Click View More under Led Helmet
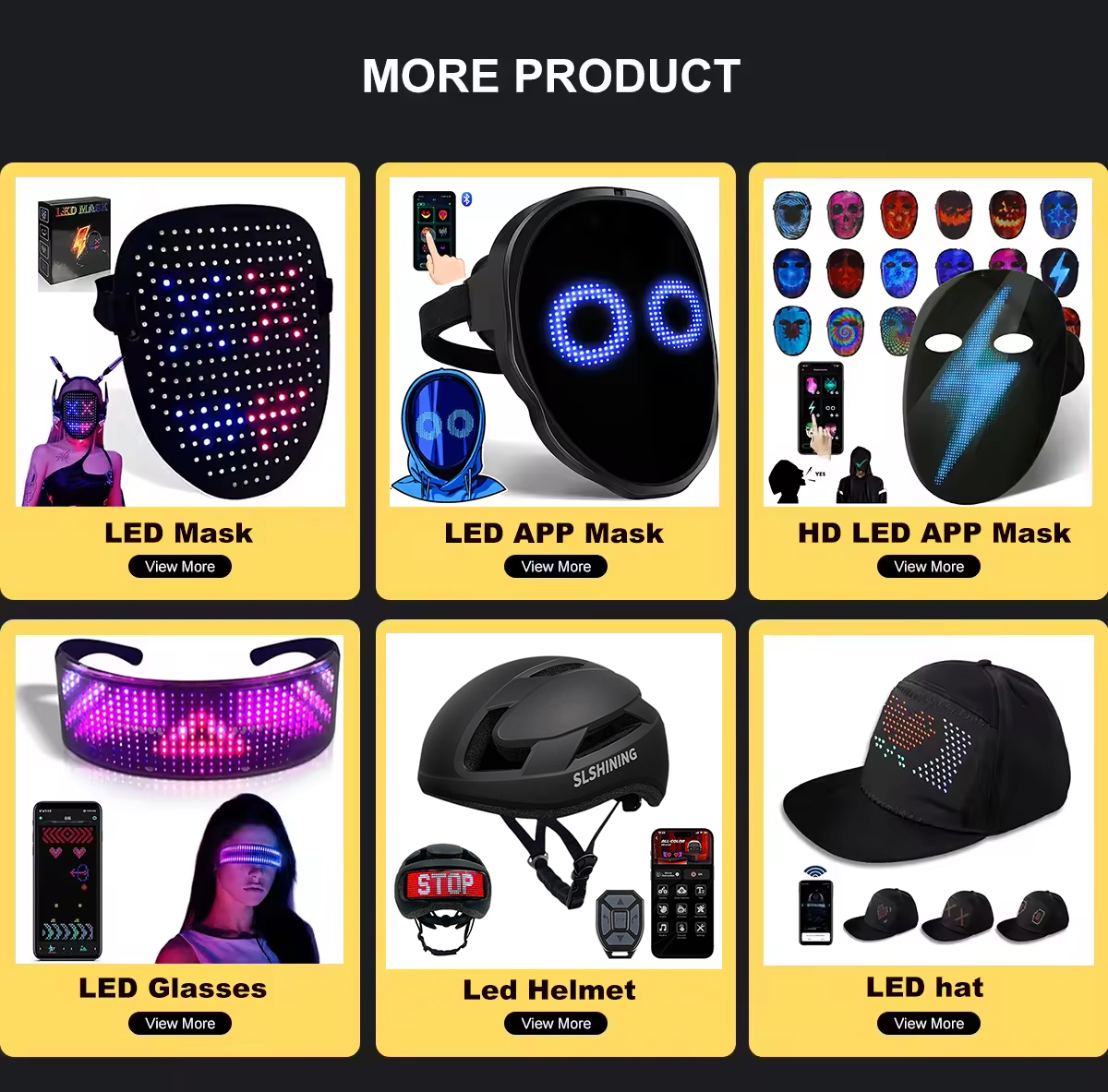Viewport: 1108px width, 1092px height. (556, 1024)
